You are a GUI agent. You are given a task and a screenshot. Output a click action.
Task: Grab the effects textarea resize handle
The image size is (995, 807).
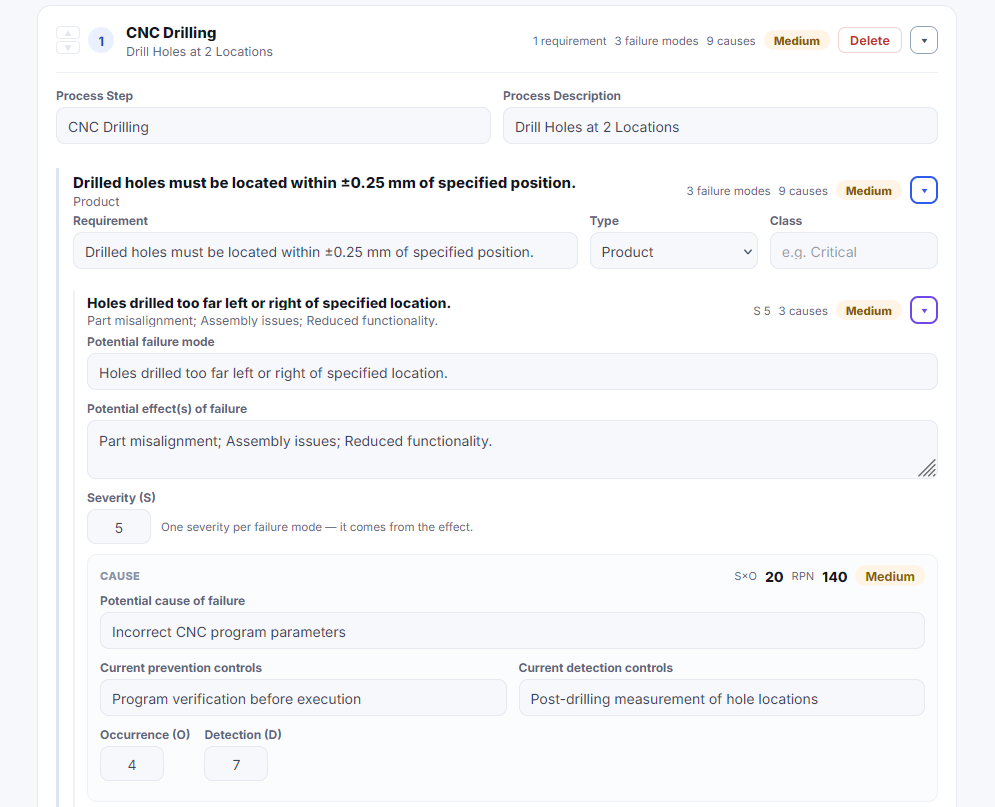tap(928, 469)
